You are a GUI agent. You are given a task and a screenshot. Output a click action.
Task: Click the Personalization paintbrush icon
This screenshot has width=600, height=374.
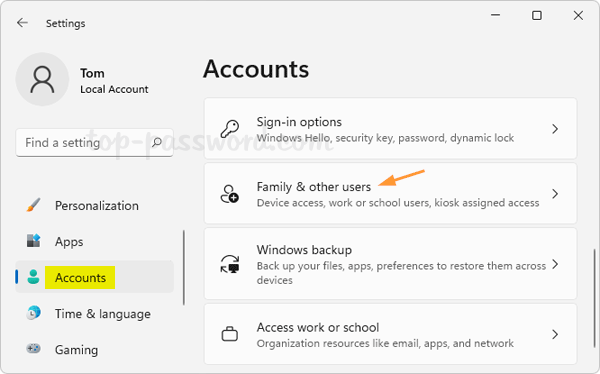click(x=34, y=205)
